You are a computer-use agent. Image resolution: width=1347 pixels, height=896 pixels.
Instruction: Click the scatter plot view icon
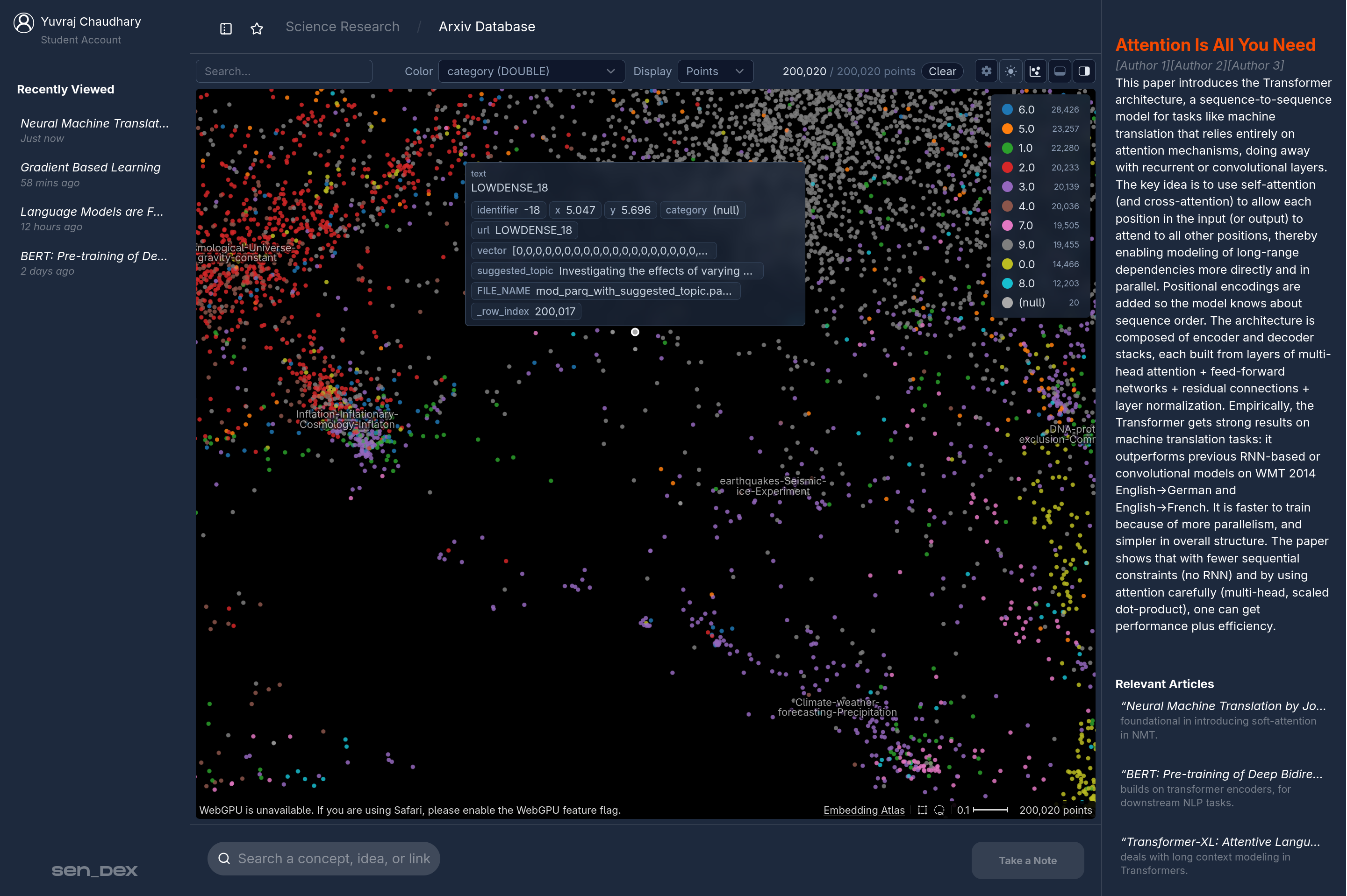click(1035, 71)
